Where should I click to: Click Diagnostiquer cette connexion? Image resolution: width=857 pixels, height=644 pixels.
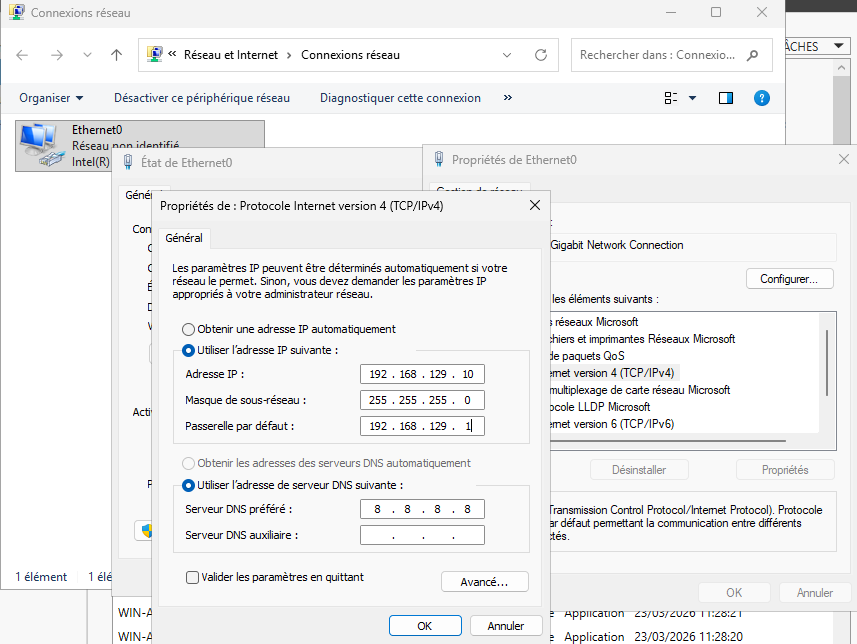[x=400, y=98]
